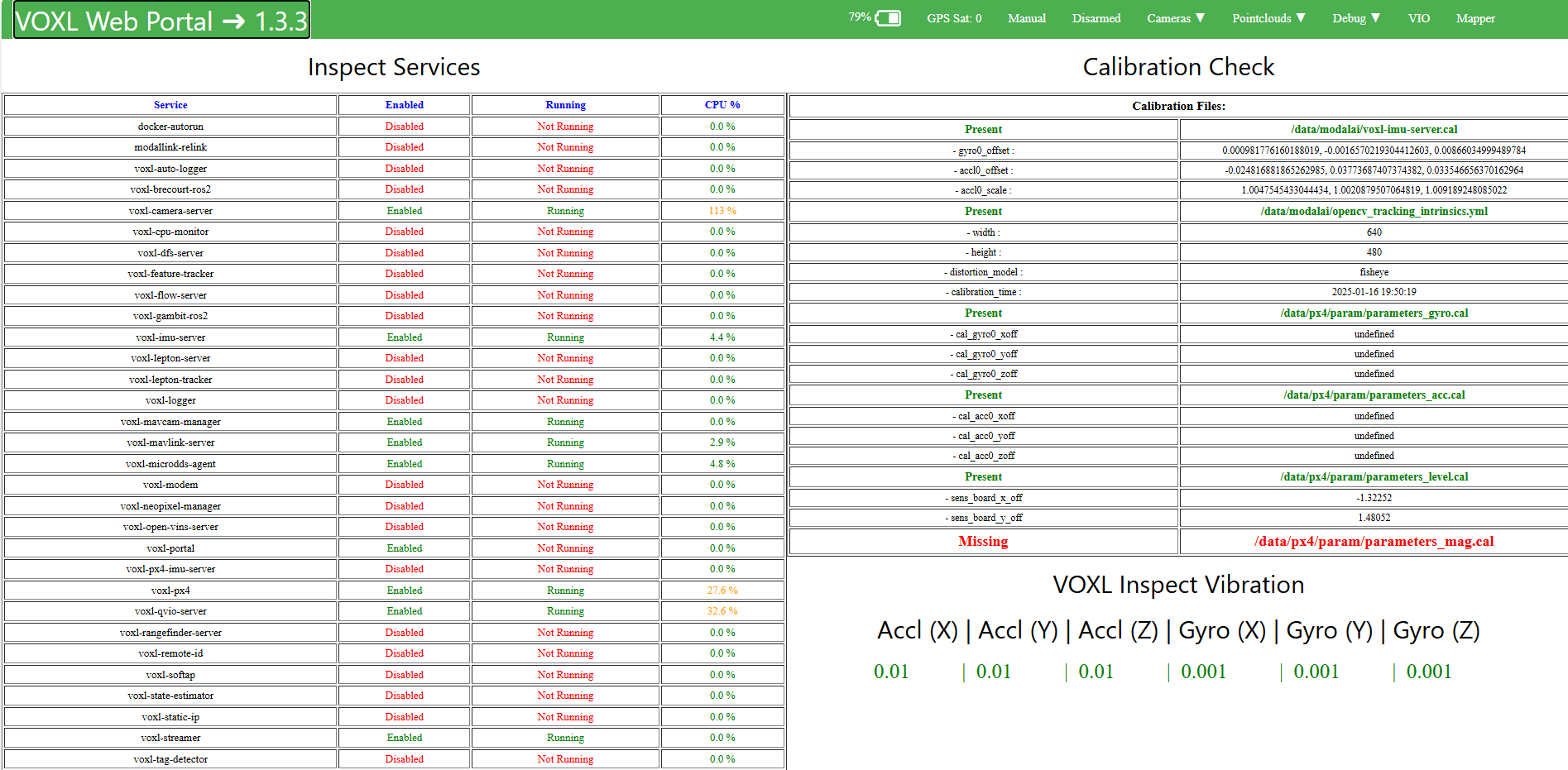Go to the VIO page
The height and width of the screenshot is (770, 1568).
tap(1418, 18)
